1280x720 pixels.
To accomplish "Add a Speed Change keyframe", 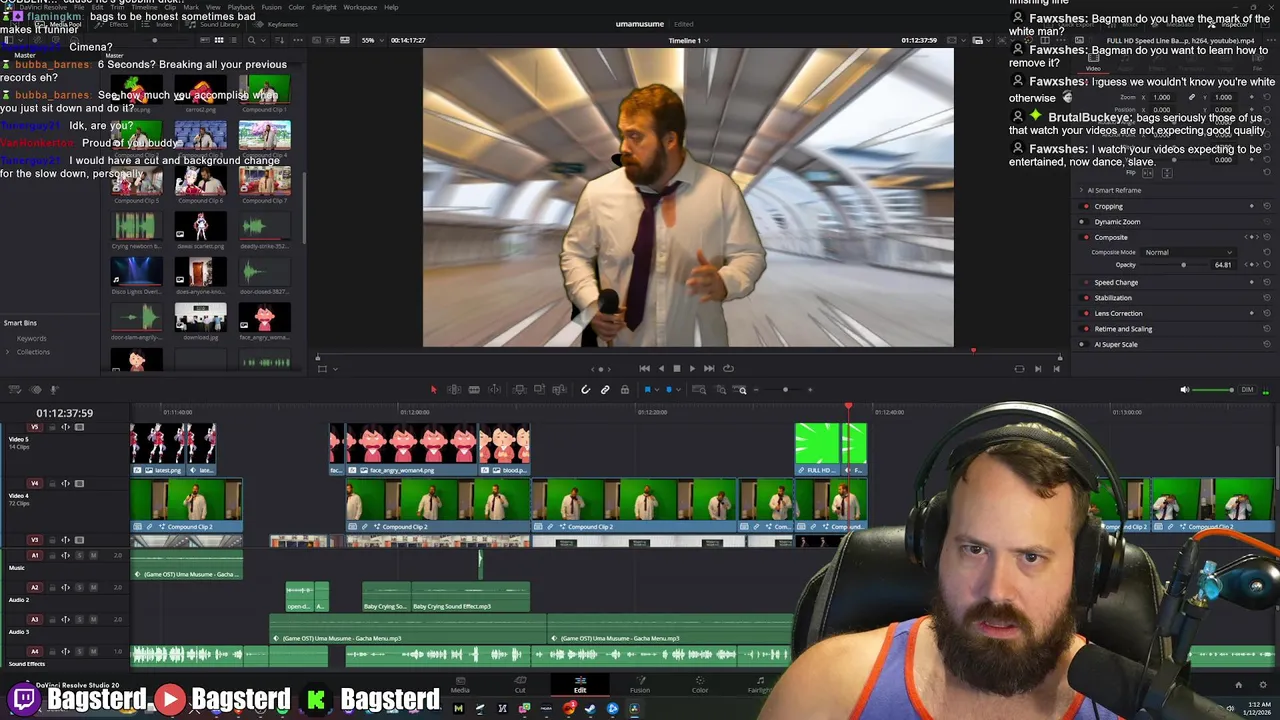I will (1252, 282).
